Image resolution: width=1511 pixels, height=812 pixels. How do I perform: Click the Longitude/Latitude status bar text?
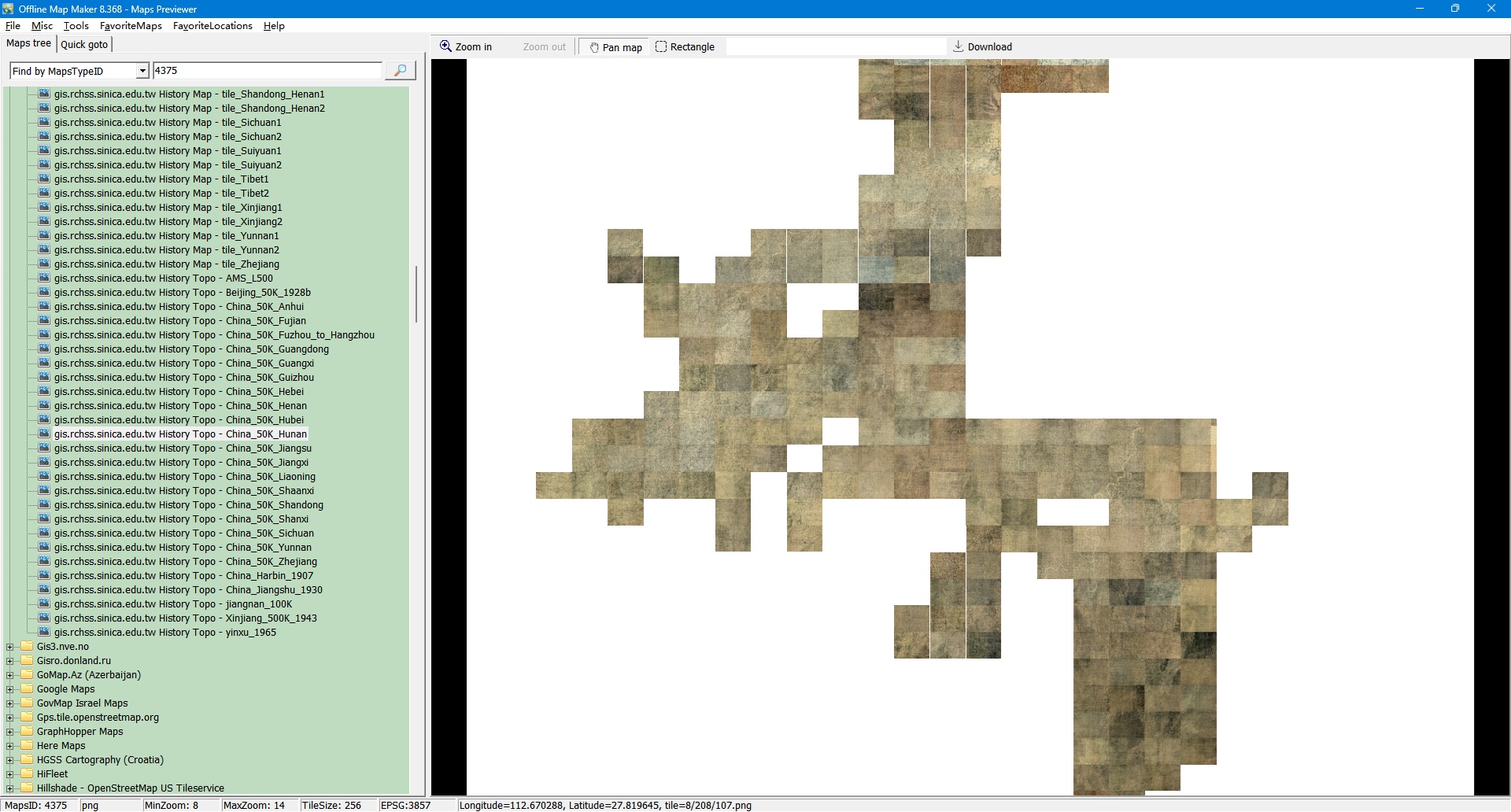pos(605,805)
